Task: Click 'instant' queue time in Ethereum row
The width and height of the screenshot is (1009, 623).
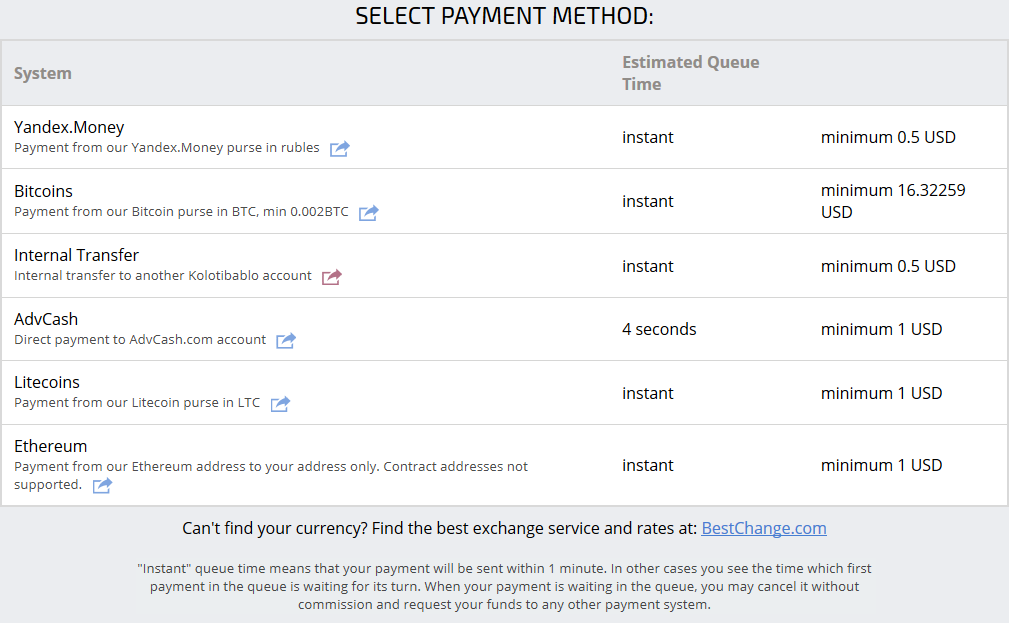Action: point(647,465)
